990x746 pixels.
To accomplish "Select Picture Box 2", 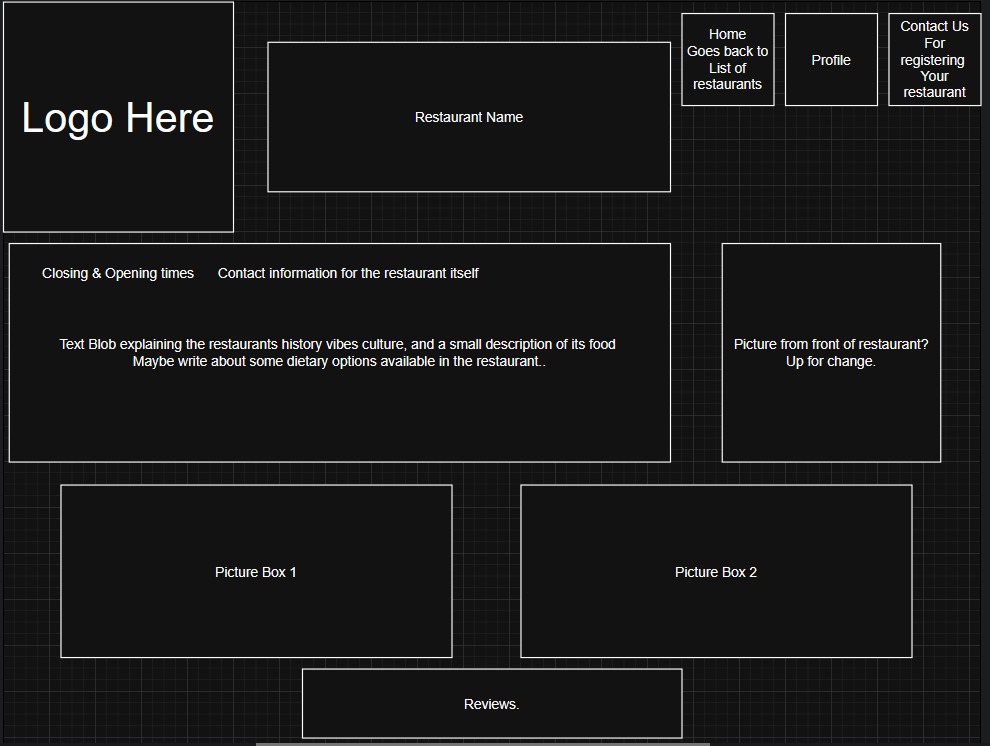I will point(716,571).
